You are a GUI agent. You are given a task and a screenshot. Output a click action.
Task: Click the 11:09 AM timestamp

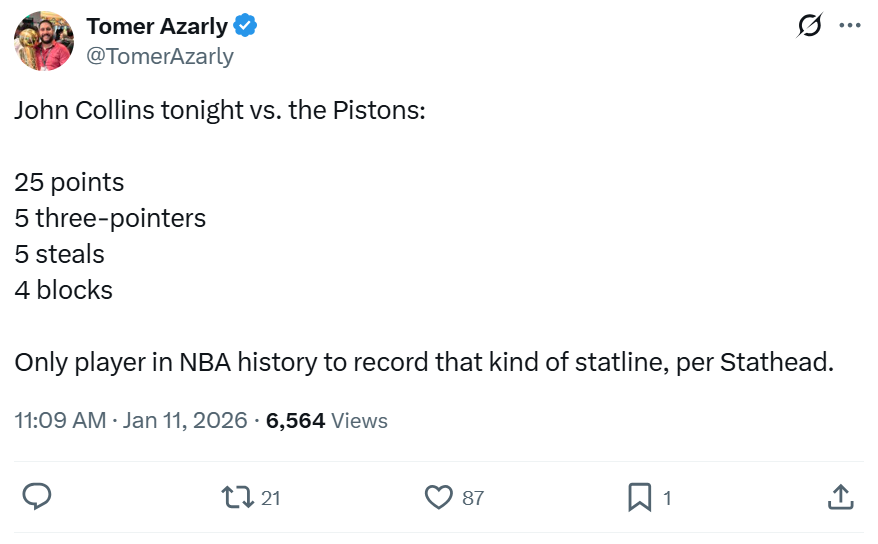[60, 421]
